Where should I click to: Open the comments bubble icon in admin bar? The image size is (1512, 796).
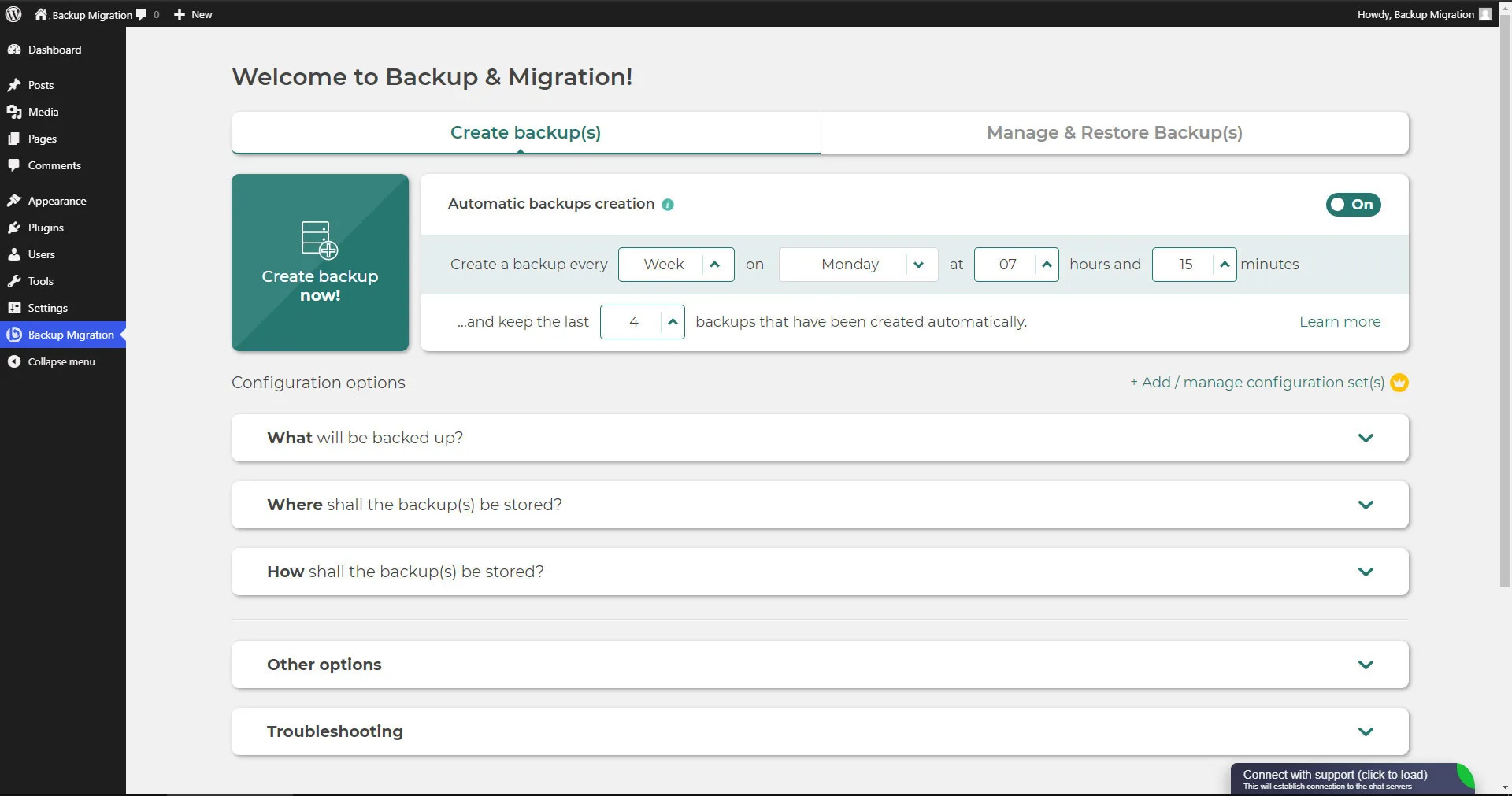coord(142,14)
